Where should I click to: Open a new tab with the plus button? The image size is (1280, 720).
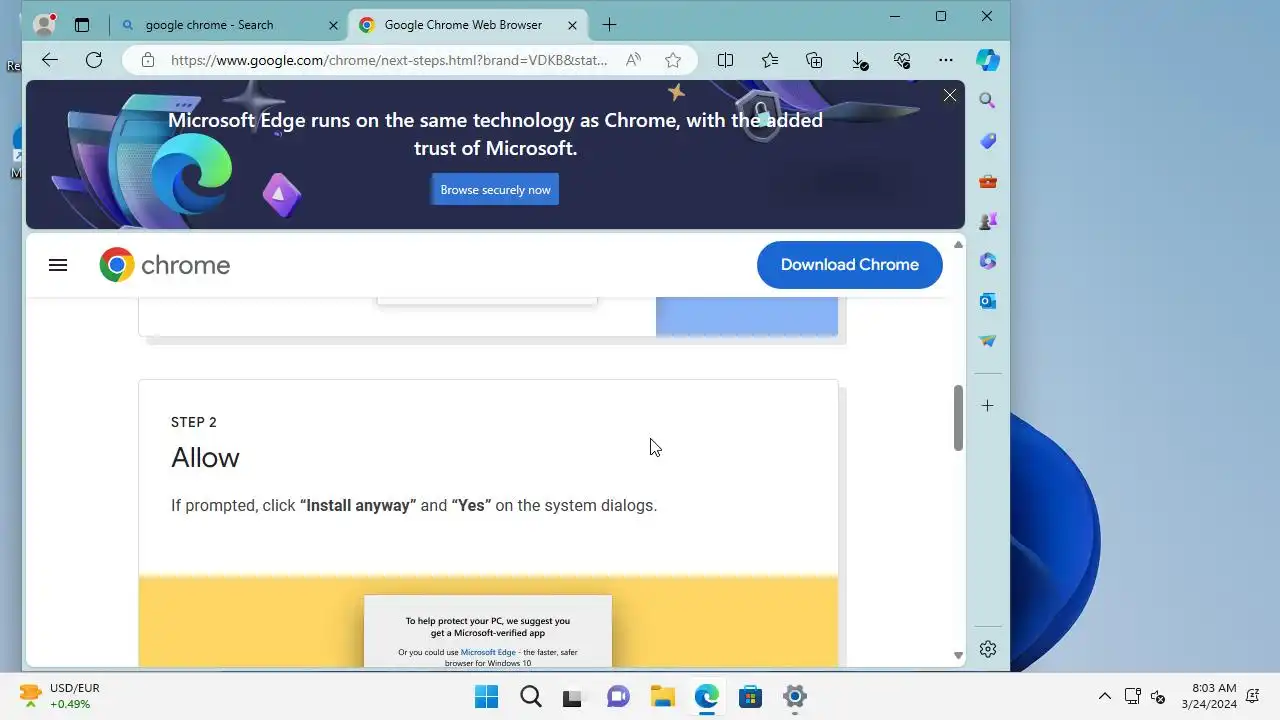click(609, 25)
